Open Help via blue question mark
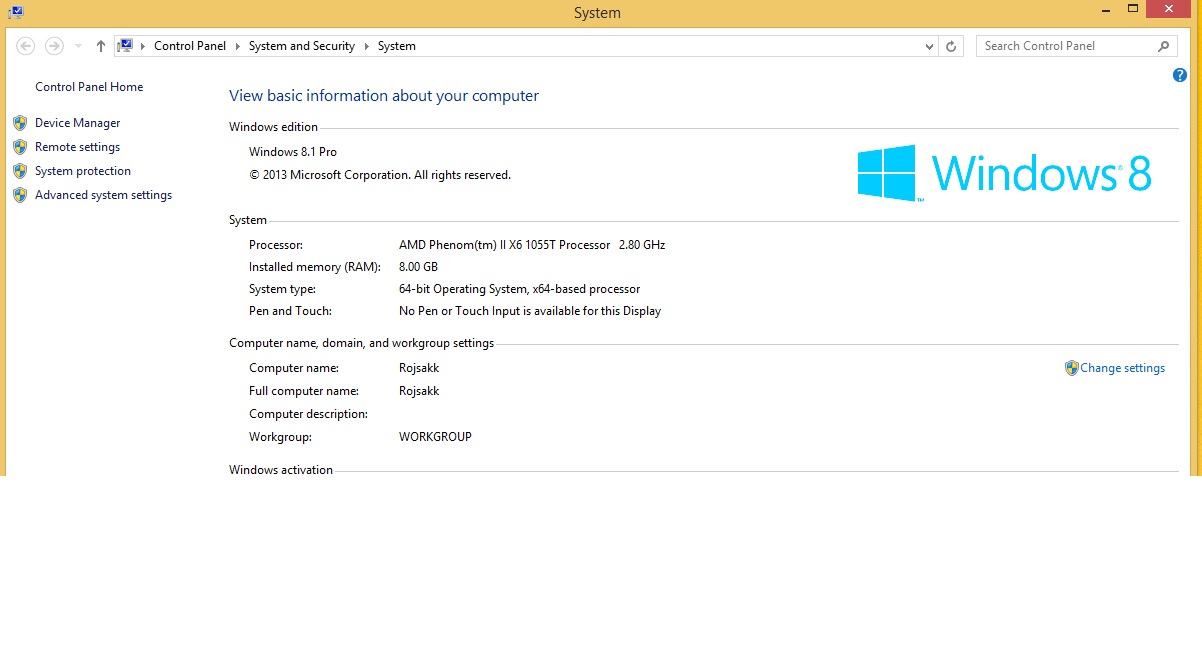The image size is (1202, 648). click(x=1180, y=75)
